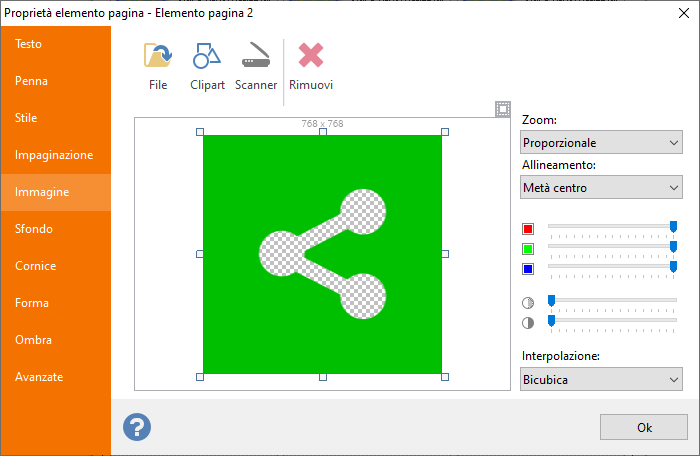Switch to the Avanzate tab

pos(56,377)
